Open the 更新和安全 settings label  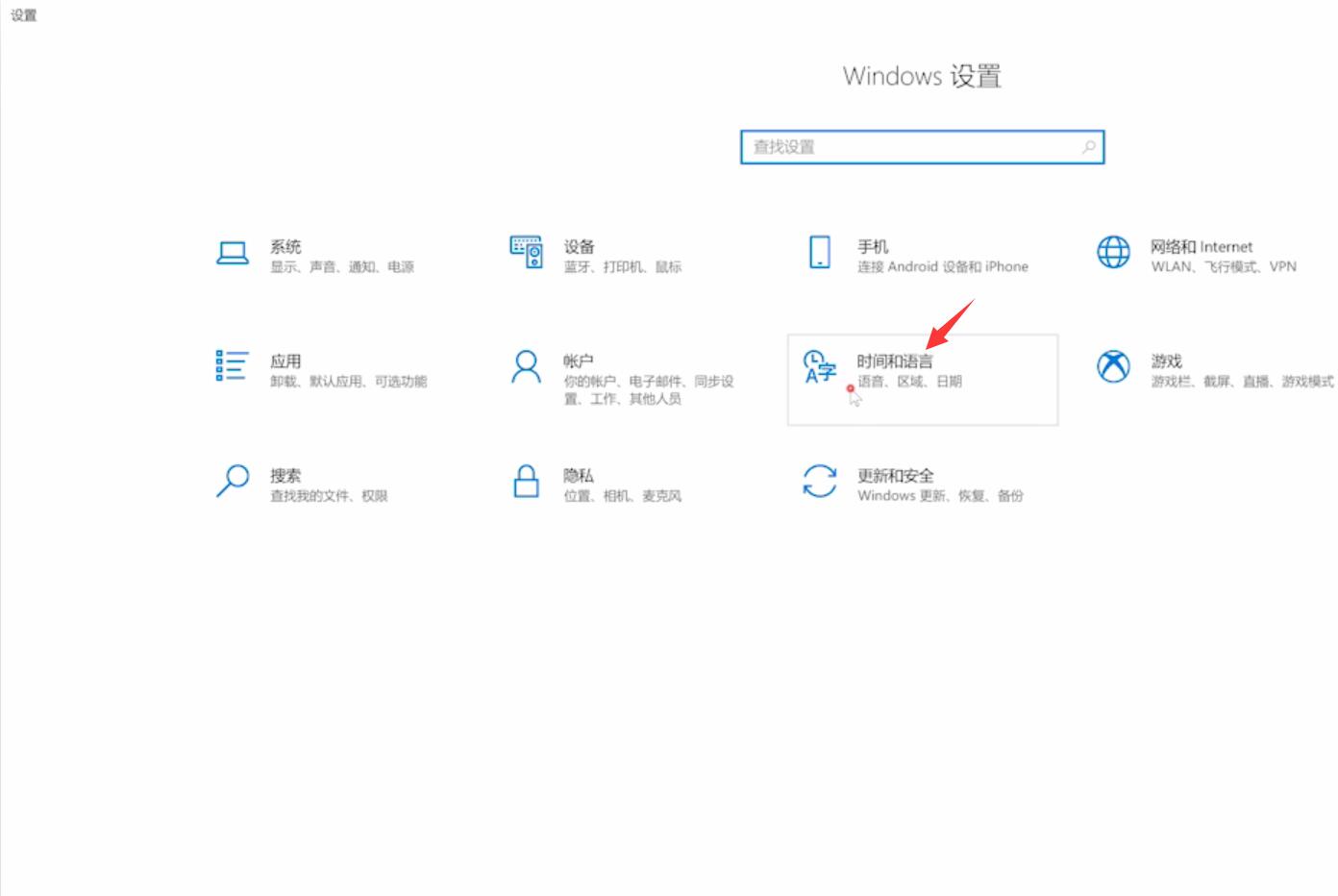tap(896, 475)
